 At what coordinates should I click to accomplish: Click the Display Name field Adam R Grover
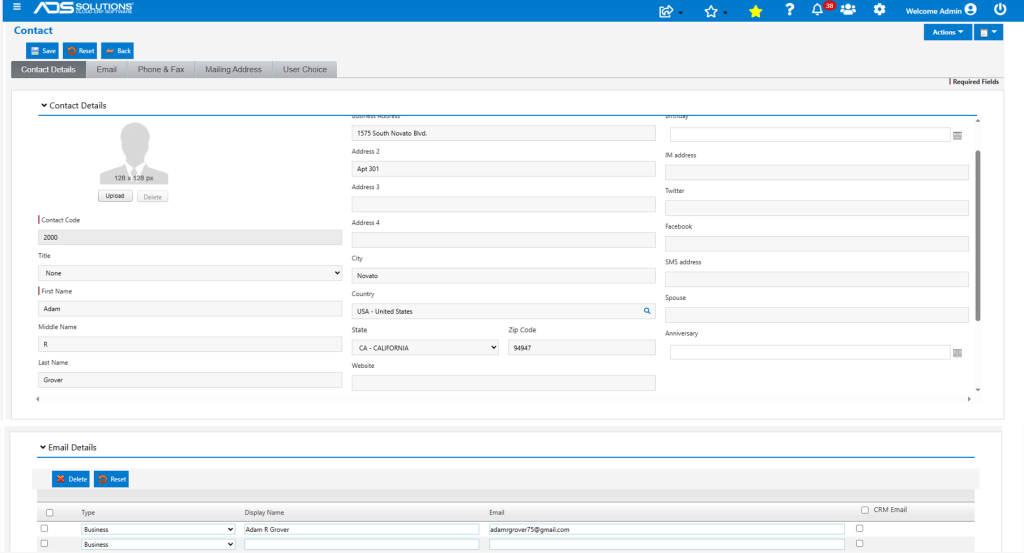362,529
